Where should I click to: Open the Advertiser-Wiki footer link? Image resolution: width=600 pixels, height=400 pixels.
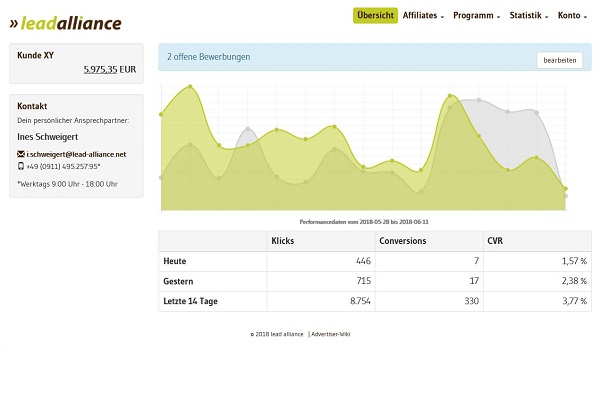pyautogui.click(x=331, y=334)
